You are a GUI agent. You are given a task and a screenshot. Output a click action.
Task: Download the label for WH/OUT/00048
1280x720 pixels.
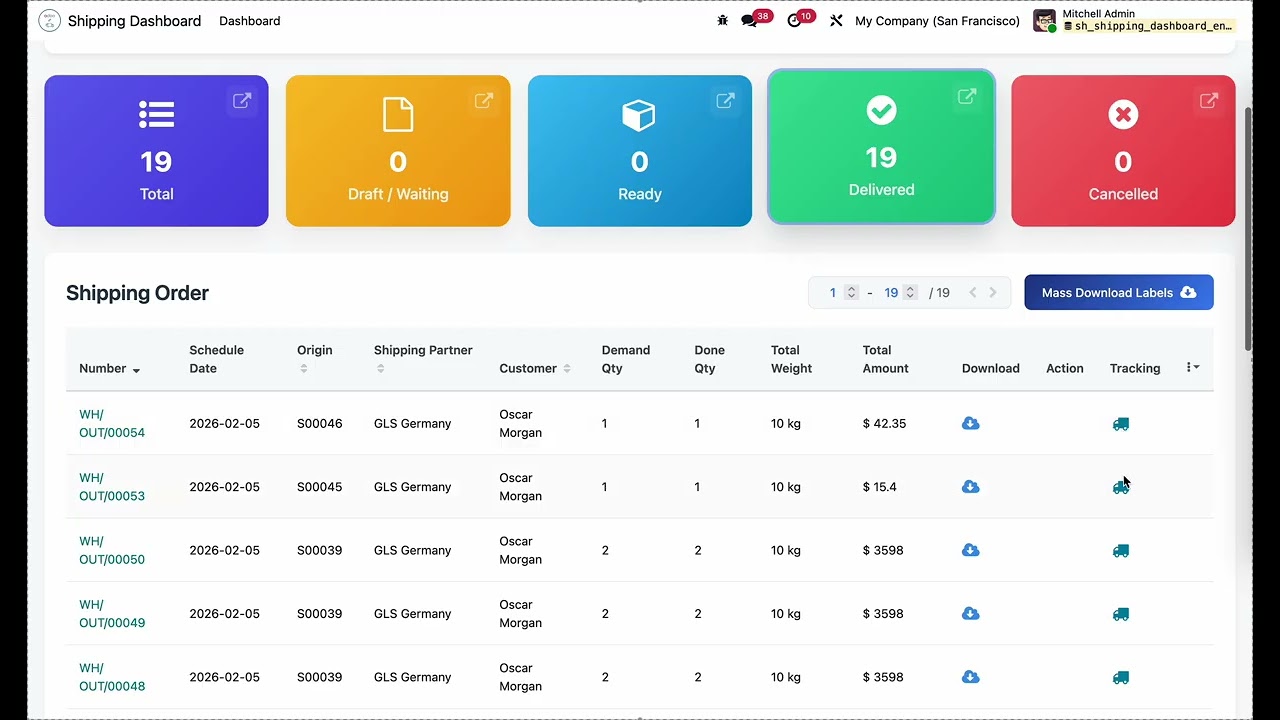pos(970,677)
